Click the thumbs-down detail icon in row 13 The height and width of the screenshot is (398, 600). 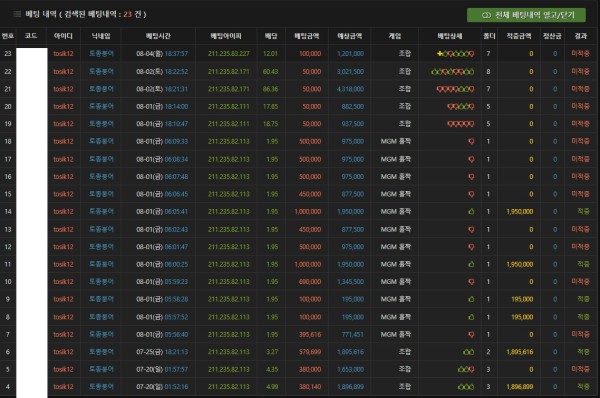[471, 230]
